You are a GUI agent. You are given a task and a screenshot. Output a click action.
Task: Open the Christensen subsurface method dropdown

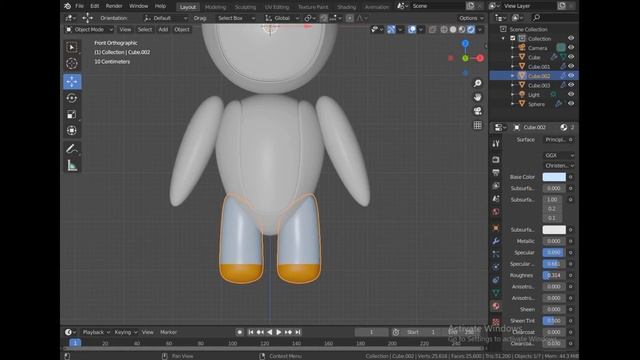(x=559, y=166)
